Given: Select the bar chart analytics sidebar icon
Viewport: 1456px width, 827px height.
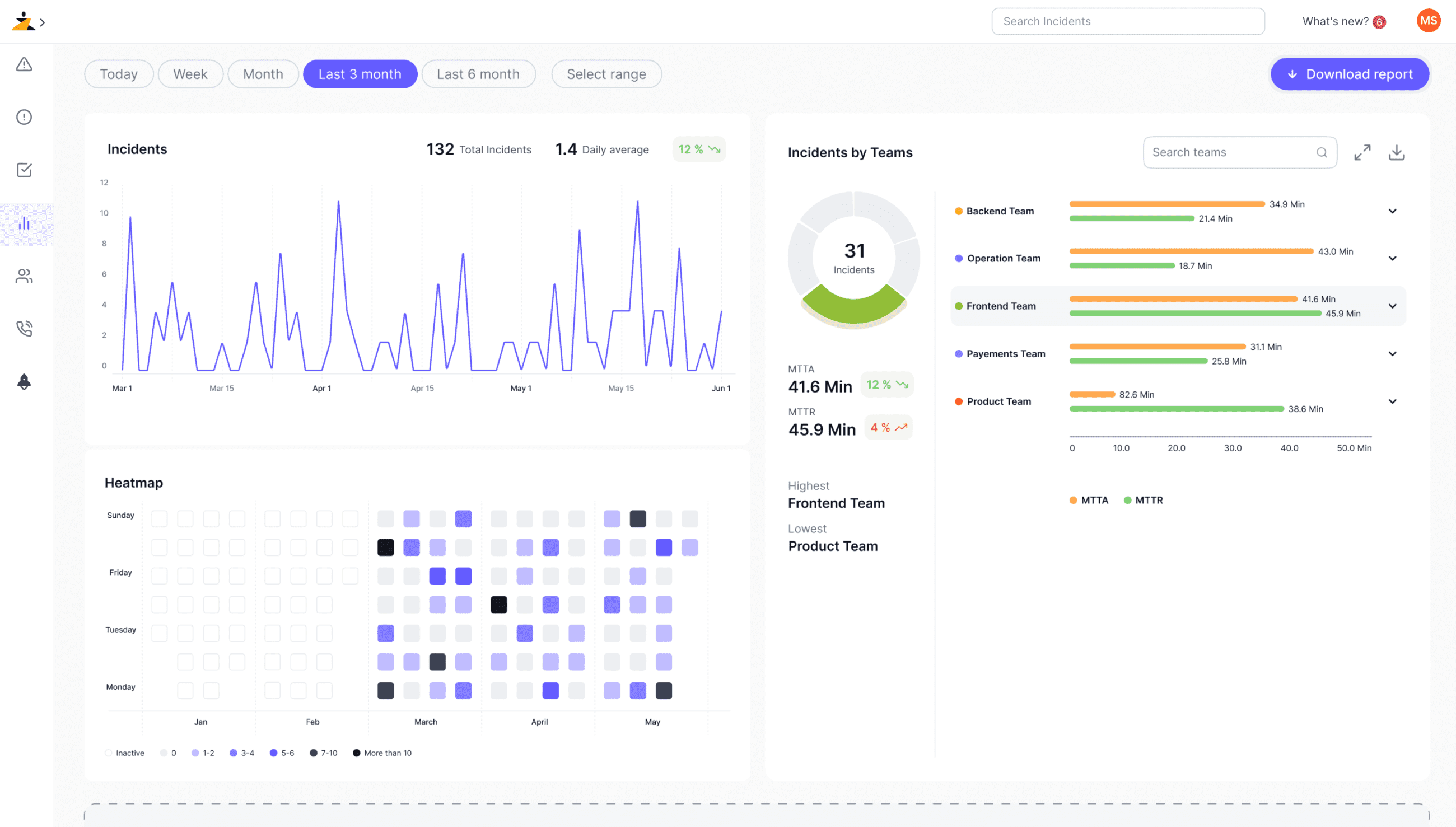Looking at the screenshot, I should [24, 224].
